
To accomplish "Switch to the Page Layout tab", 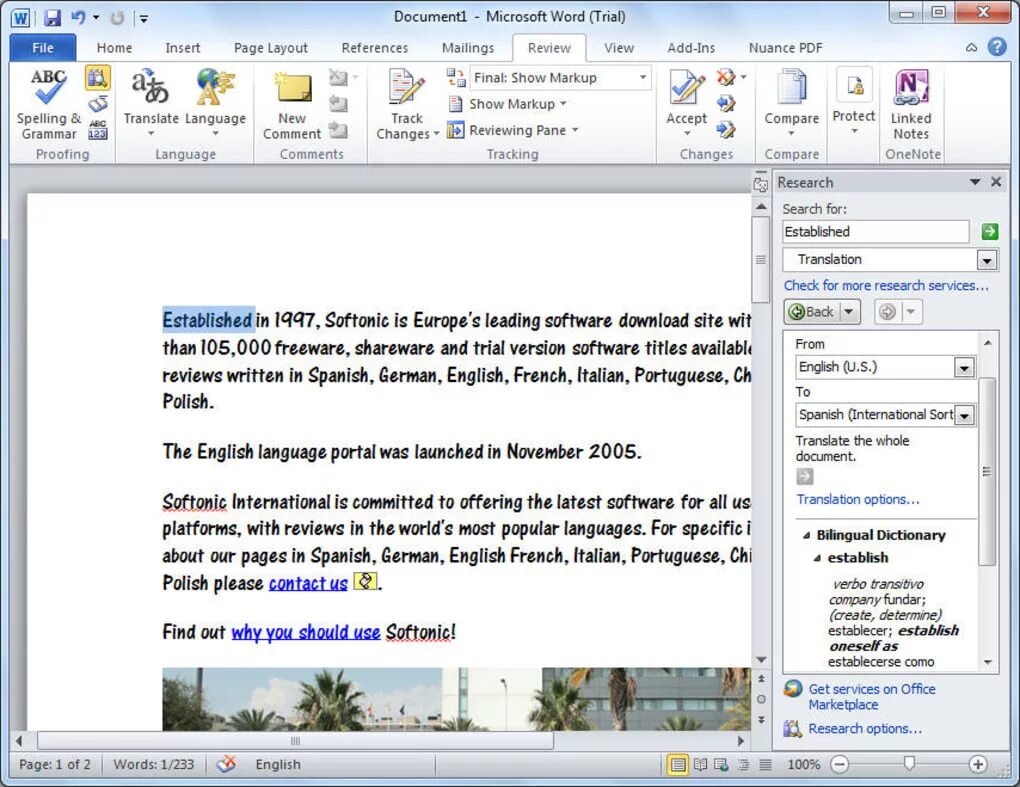I will [x=271, y=47].
